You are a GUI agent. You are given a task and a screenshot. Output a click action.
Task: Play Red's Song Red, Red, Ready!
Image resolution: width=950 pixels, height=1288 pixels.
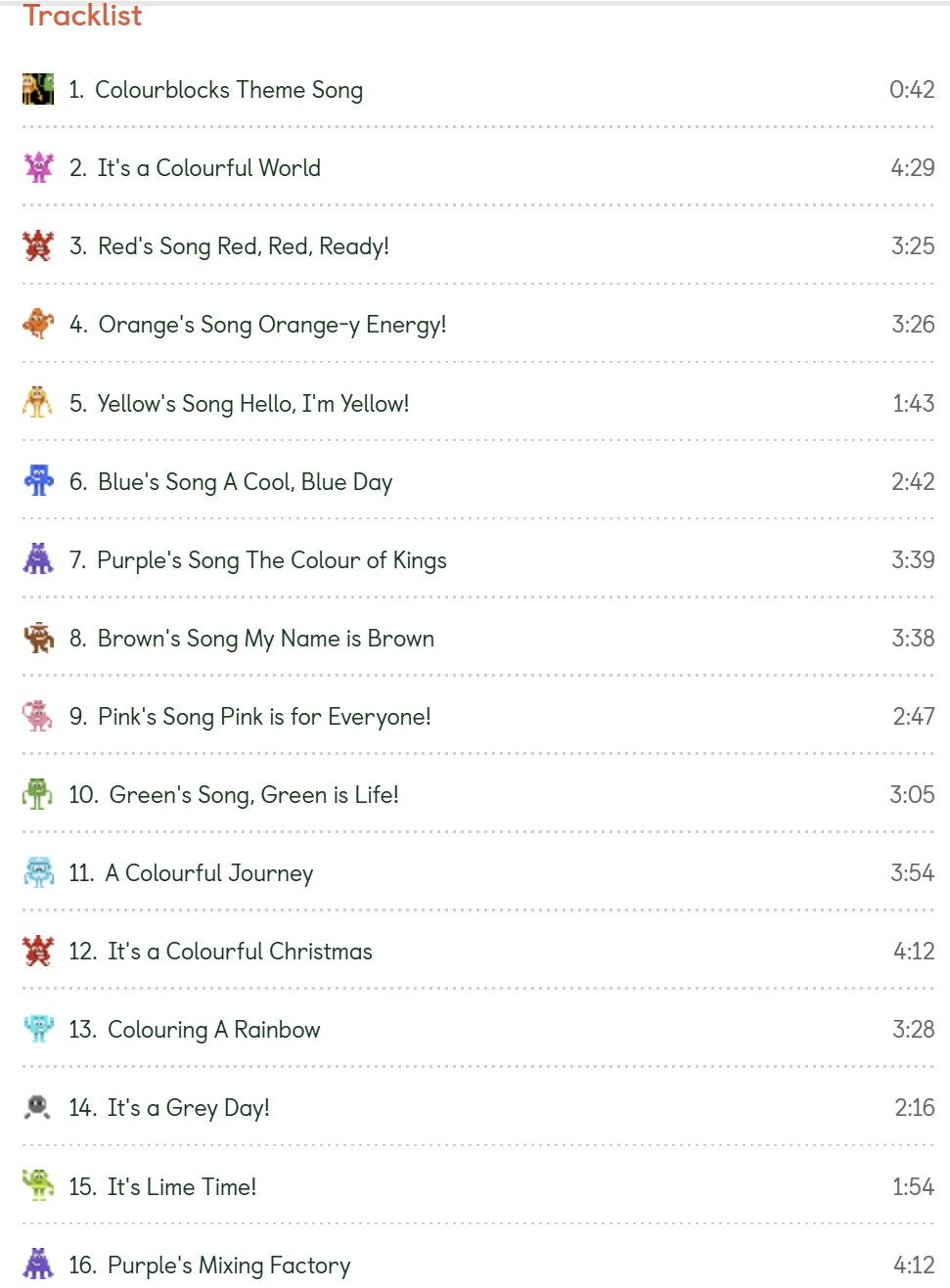[243, 246]
